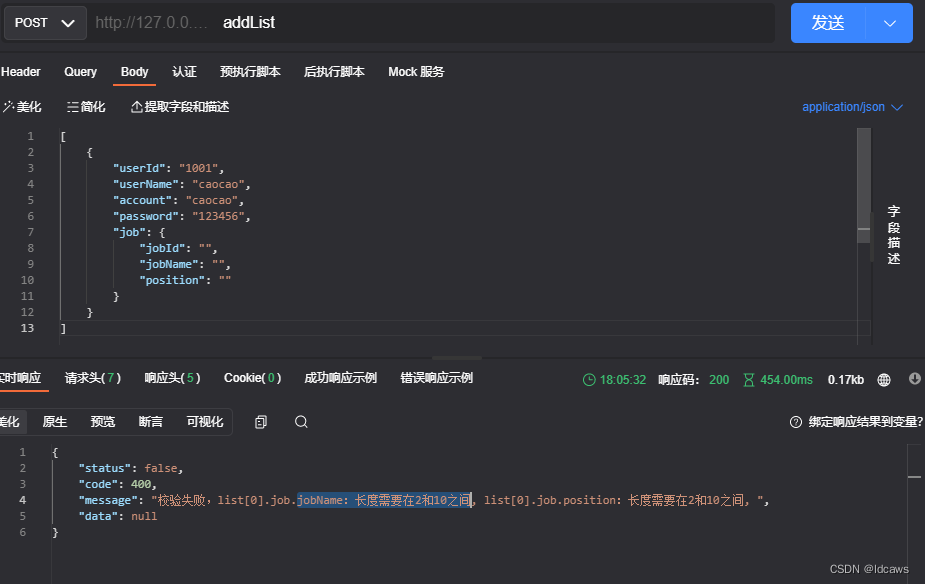Select the 可视化 visualization view
This screenshot has width=925, height=584.
205,422
